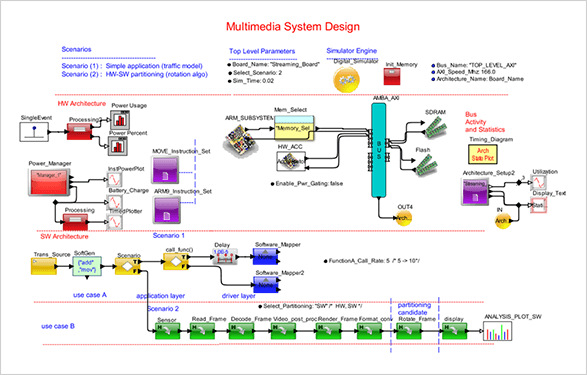Click the Enable_Pwr_Gating: false parameter
The image size is (587, 375).
[307, 184]
